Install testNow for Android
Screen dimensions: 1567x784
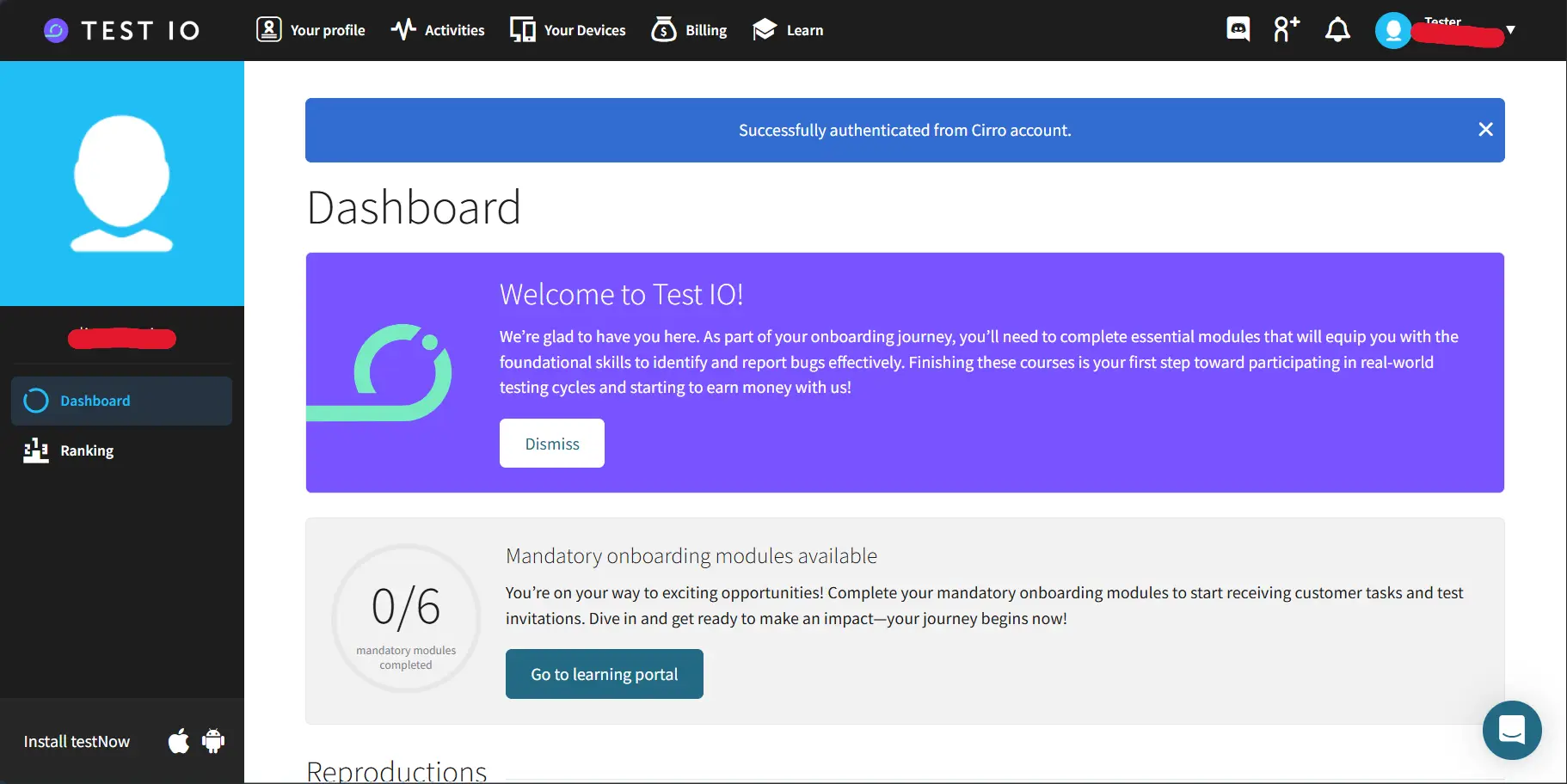213,741
